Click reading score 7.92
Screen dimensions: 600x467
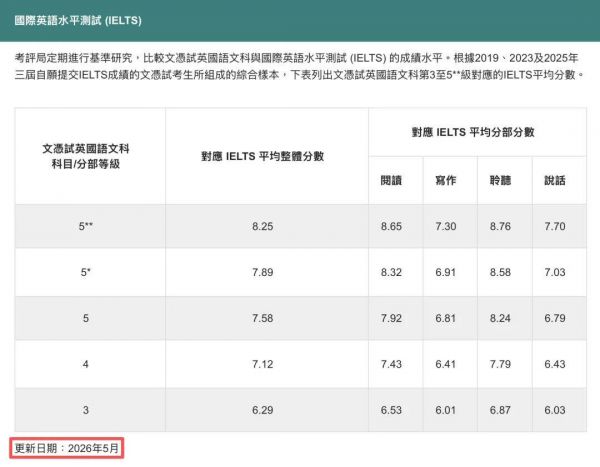coord(391,318)
